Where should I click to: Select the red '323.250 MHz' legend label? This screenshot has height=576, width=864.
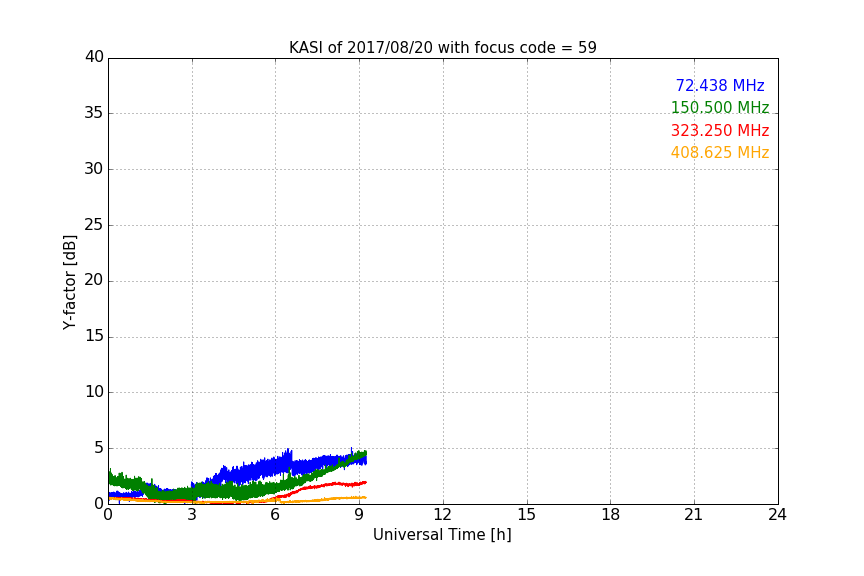click(x=720, y=130)
